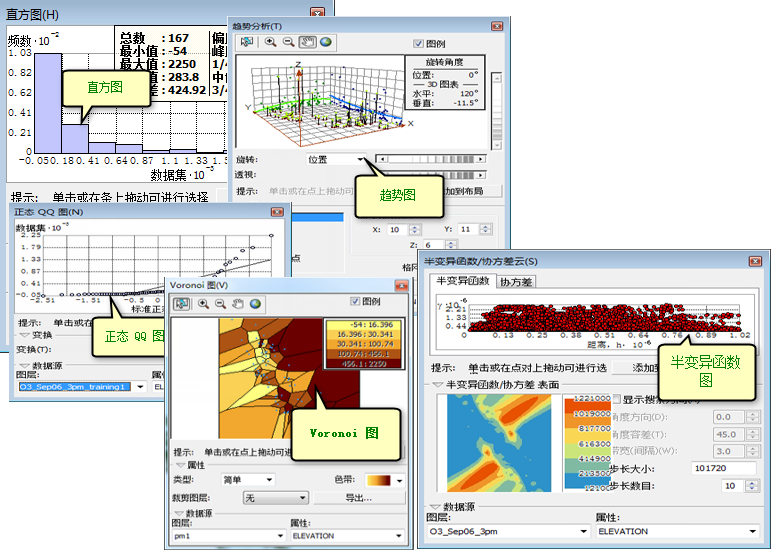Choose pan hand tool in Voronoi window
The image size is (774, 551).
(x=238, y=304)
